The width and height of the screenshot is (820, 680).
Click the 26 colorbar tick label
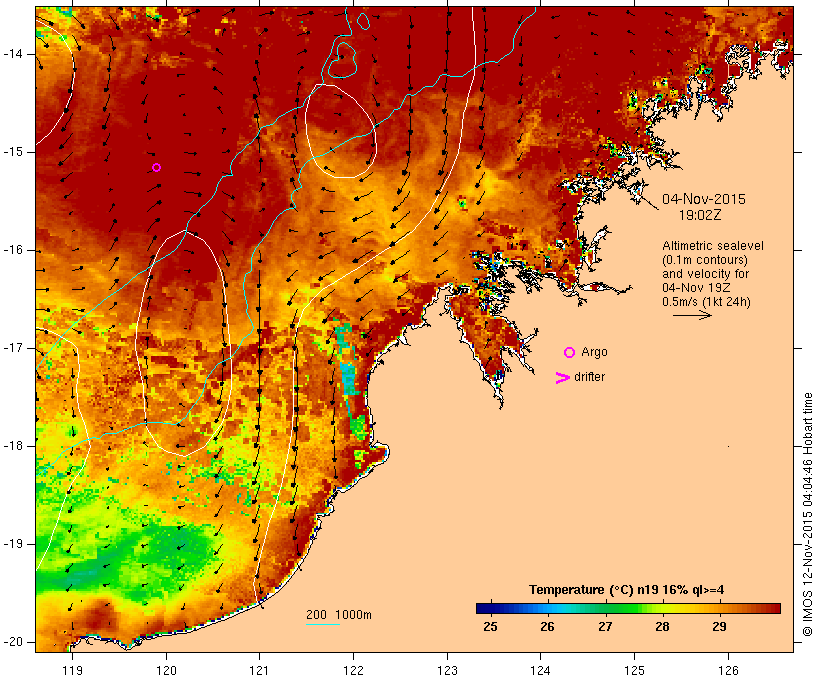pyautogui.click(x=547, y=626)
